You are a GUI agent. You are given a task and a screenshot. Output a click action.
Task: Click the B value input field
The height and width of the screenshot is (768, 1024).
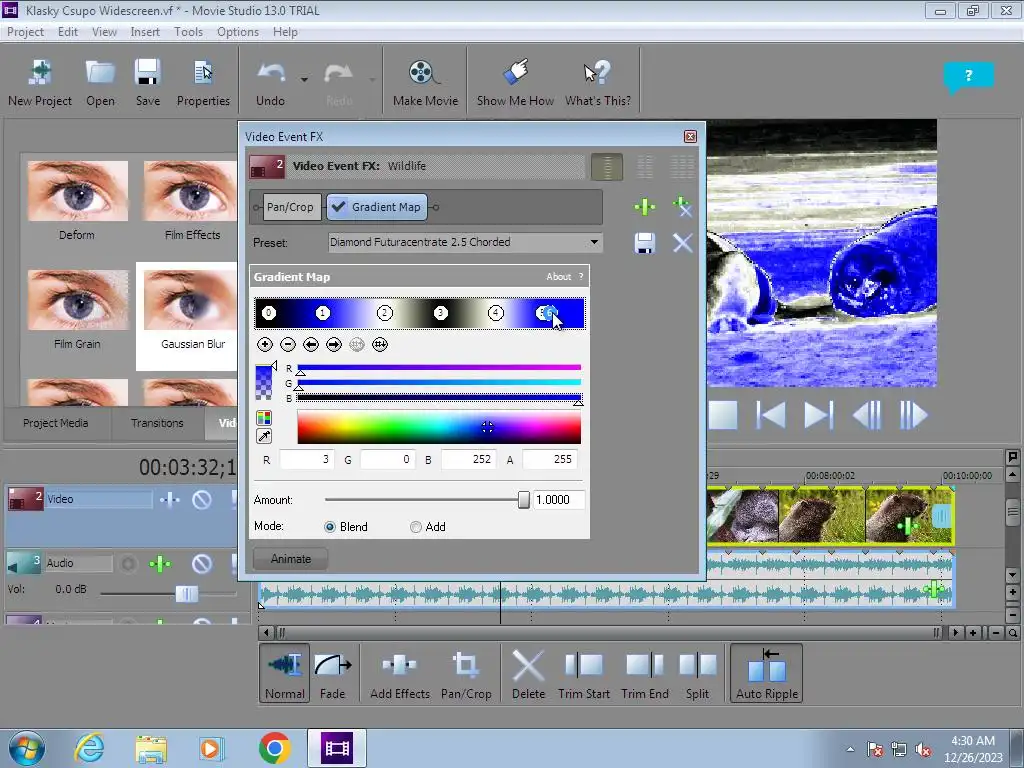(x=468, y=460)
